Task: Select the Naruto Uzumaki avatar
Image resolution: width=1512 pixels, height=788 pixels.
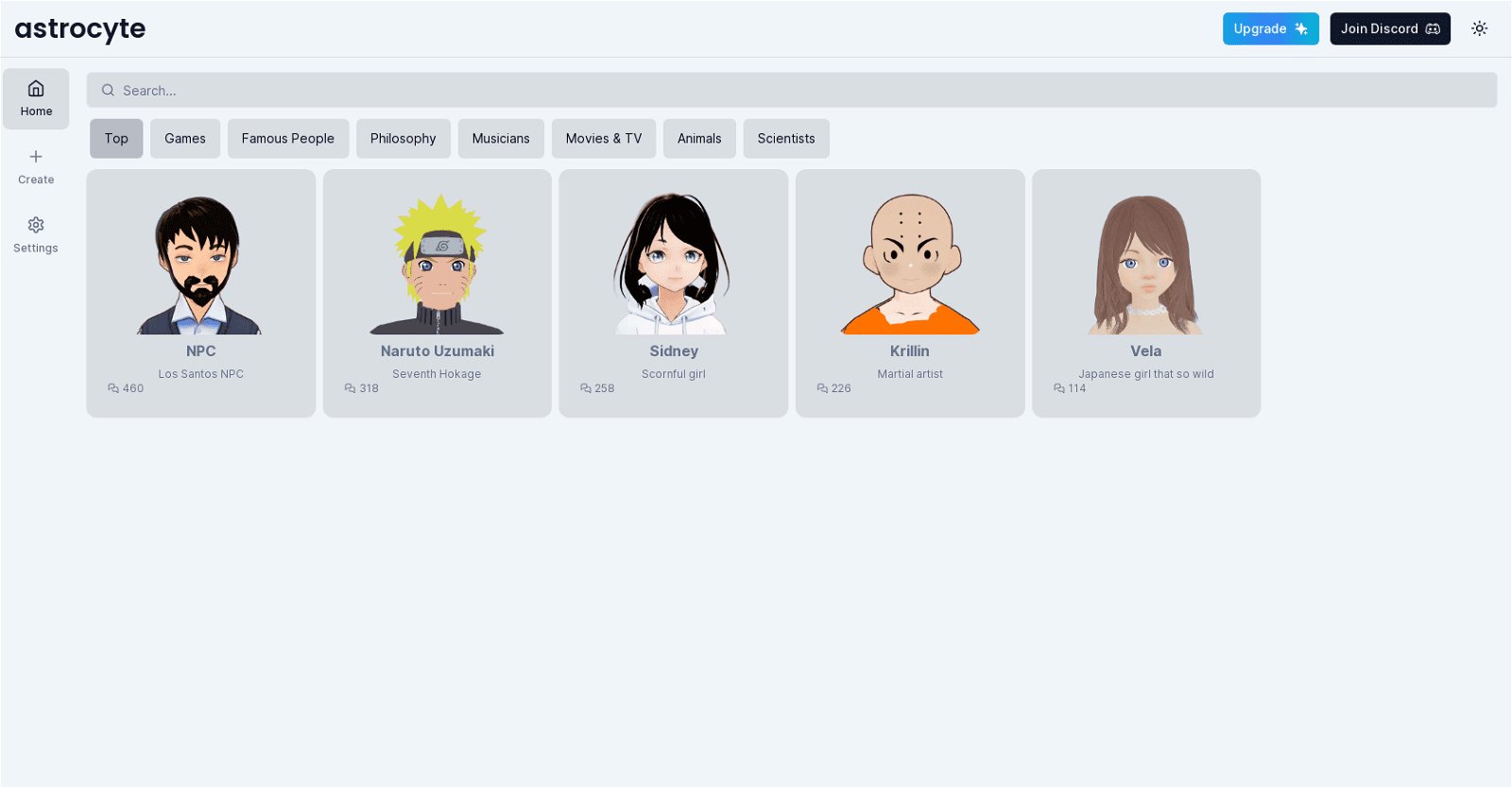Action: (x=438, y=264)
